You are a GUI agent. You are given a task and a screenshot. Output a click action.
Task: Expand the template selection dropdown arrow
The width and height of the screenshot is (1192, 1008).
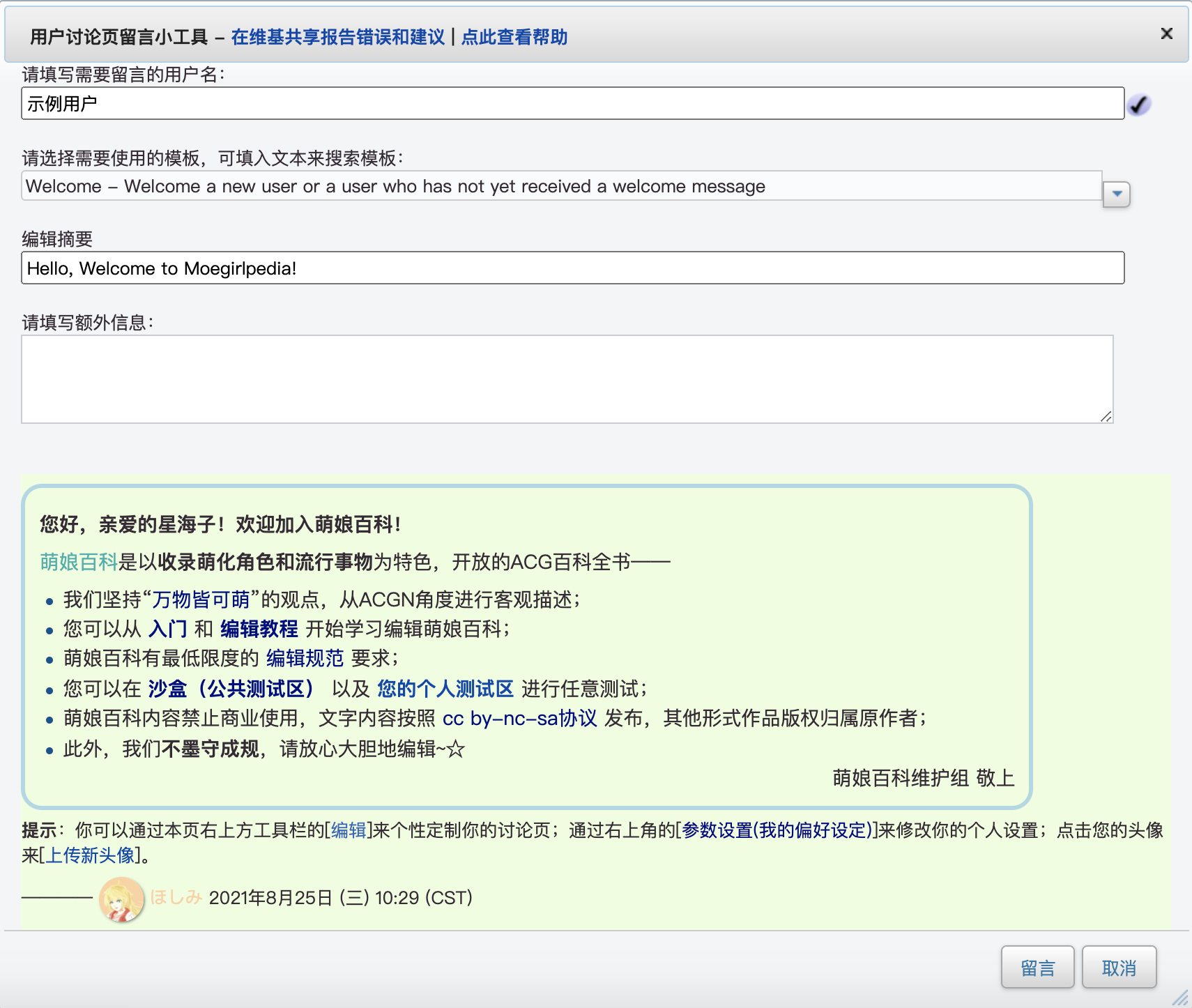tap(1116, 194)
